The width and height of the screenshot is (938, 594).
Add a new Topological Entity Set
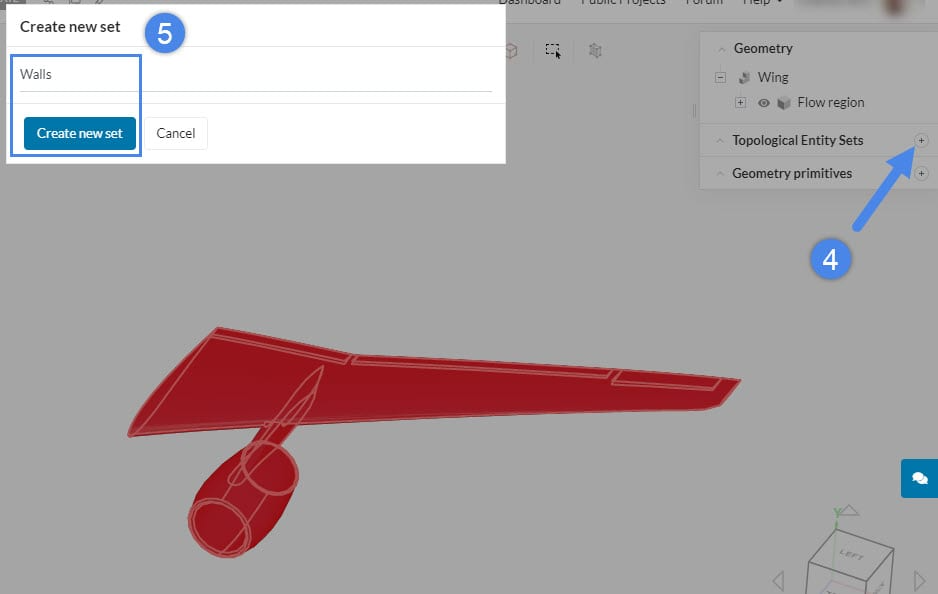click(921, 141)
